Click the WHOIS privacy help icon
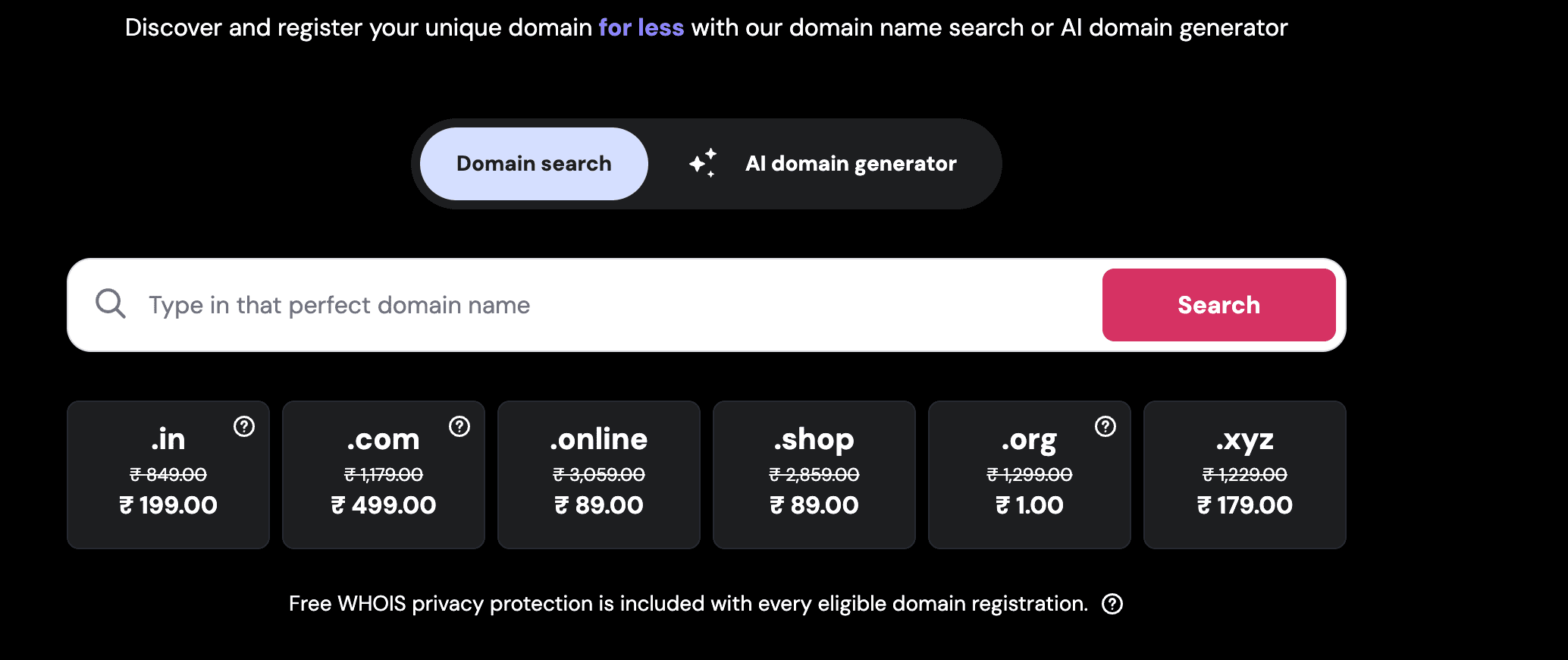 pyautogui.click(x=1111, y=603)
